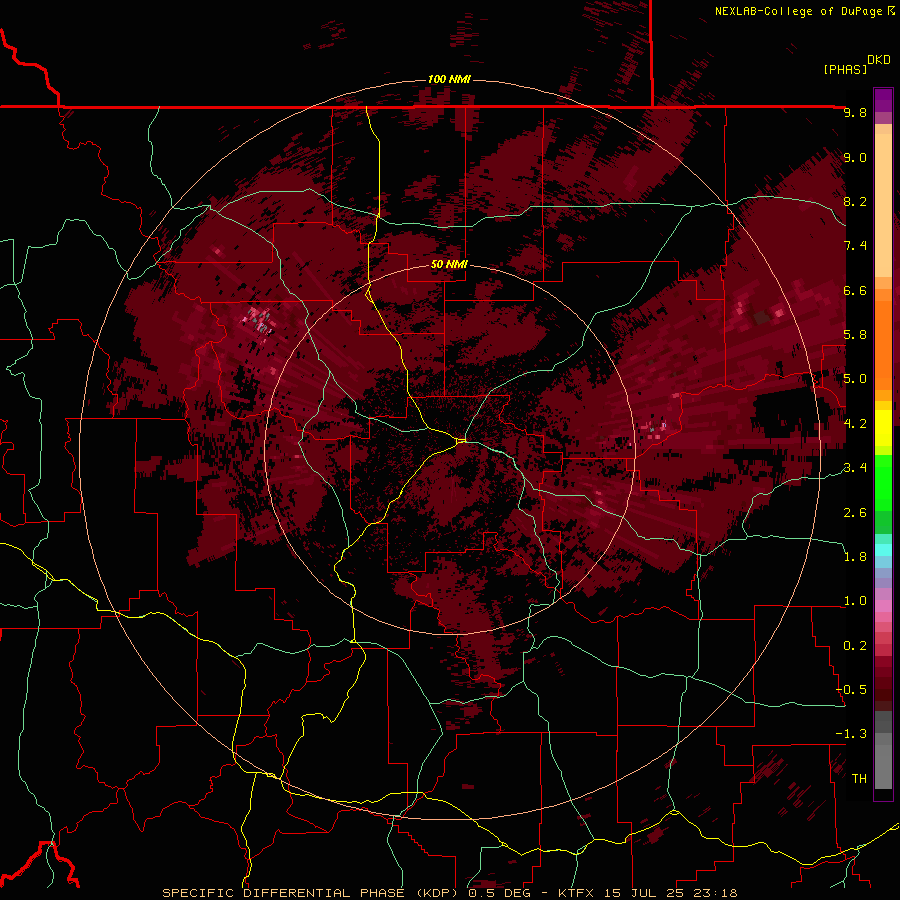Pick the bright green swatch beside the 3.4 value
900x900 pixels.
(x=883, y=482)
